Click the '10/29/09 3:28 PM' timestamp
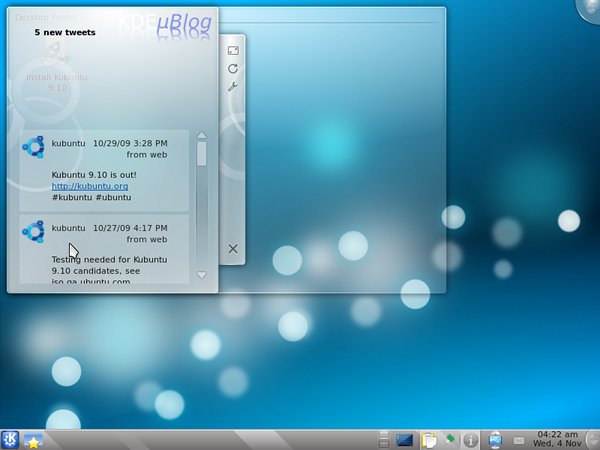600x450 pixels. pyautogui.click(x=130, y=143)
